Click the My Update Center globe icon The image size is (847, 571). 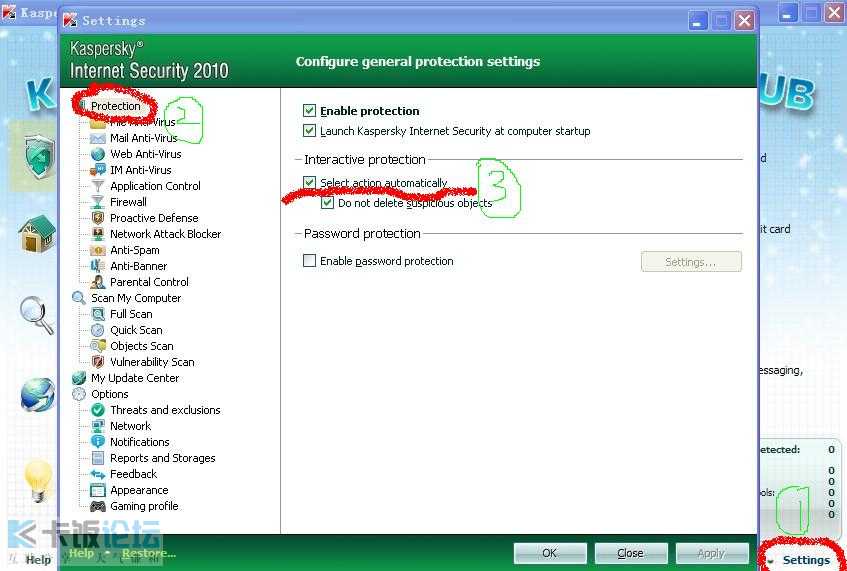click(x=79, y=378)
